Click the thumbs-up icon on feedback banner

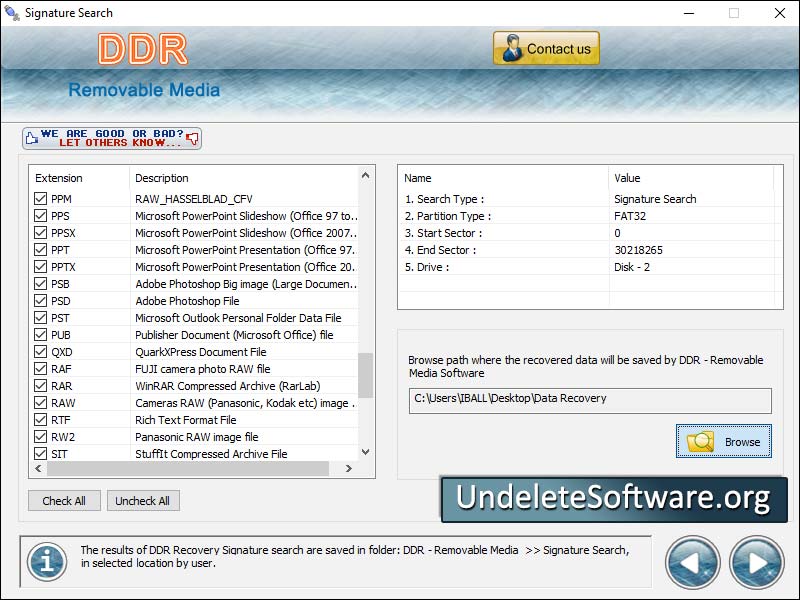(32, 138)
